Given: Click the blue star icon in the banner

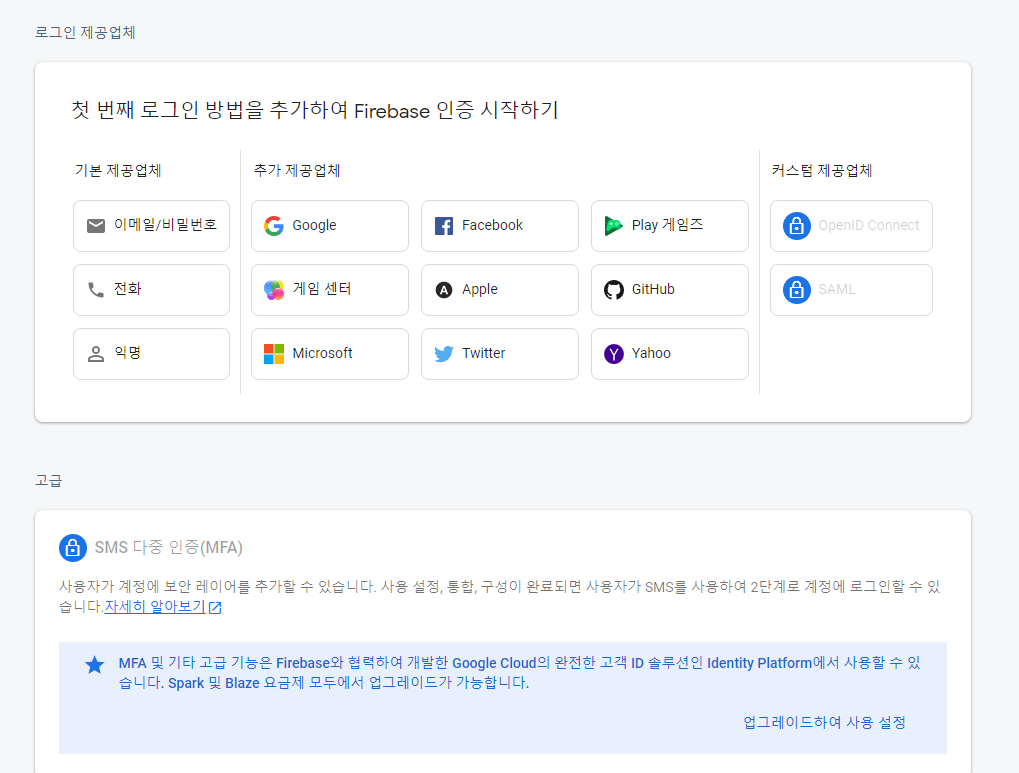Looking at the screenshot, I should 95,664.
